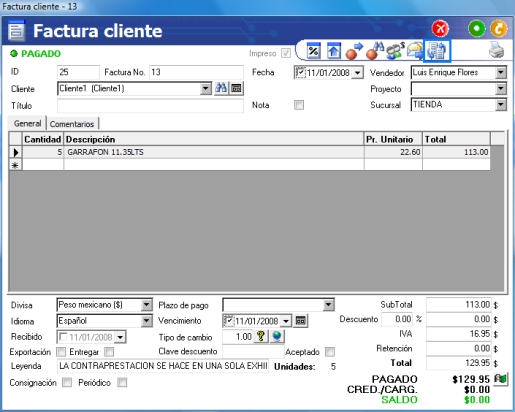The image size is (515, 412).
Task: Click the green circle accept icon
Action: [x=477, y=29]
